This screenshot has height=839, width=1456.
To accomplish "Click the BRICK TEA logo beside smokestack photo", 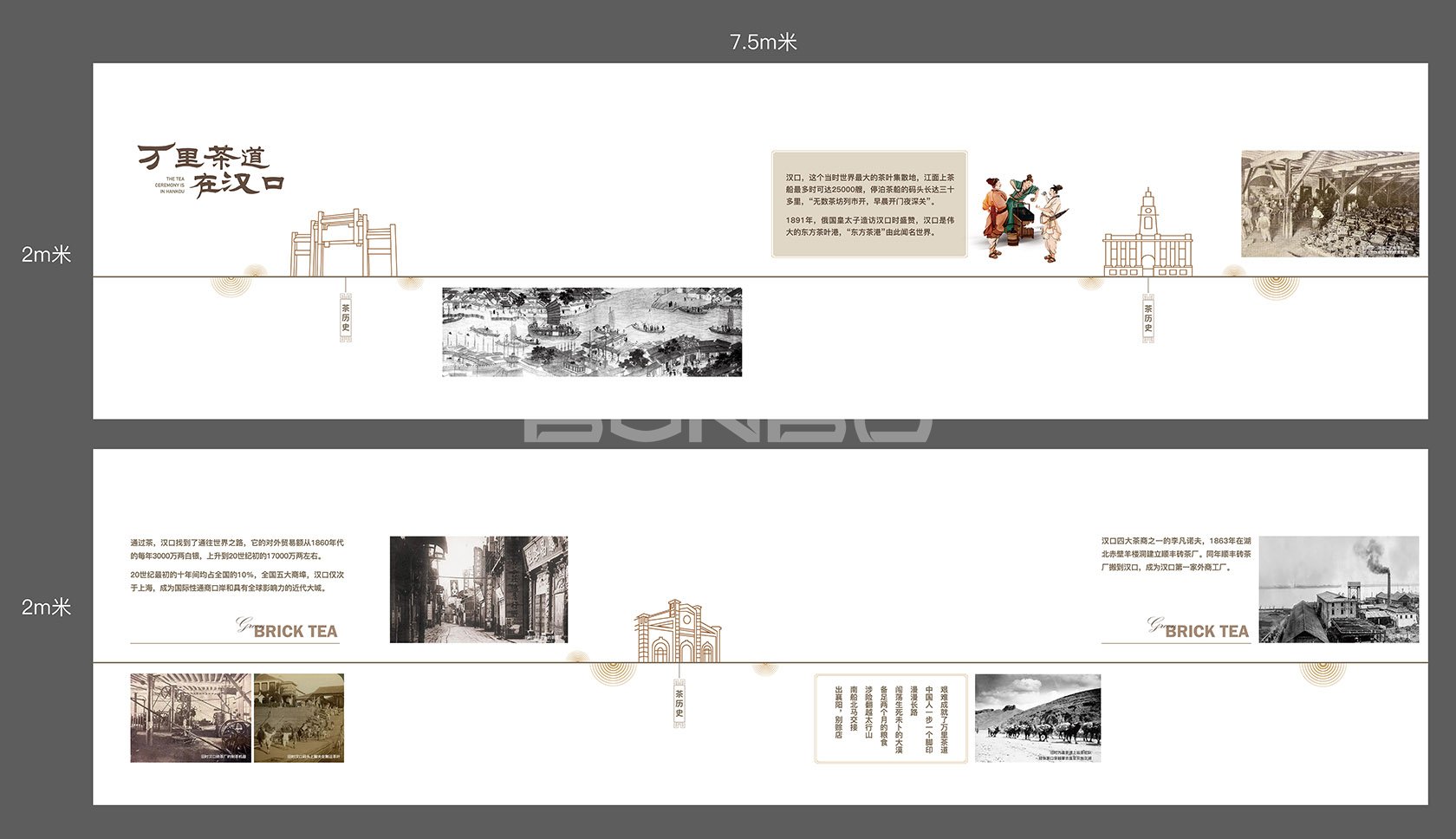I will tap(1199, 628).
